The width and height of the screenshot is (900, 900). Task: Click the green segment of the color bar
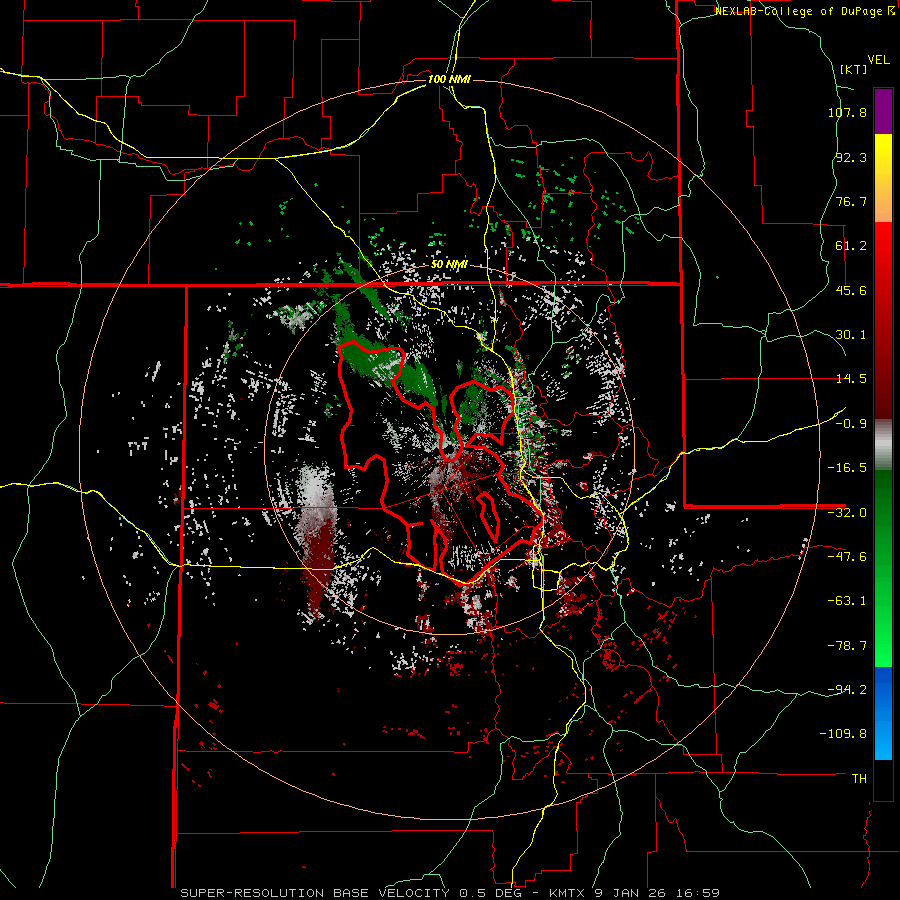pos(883,568)
